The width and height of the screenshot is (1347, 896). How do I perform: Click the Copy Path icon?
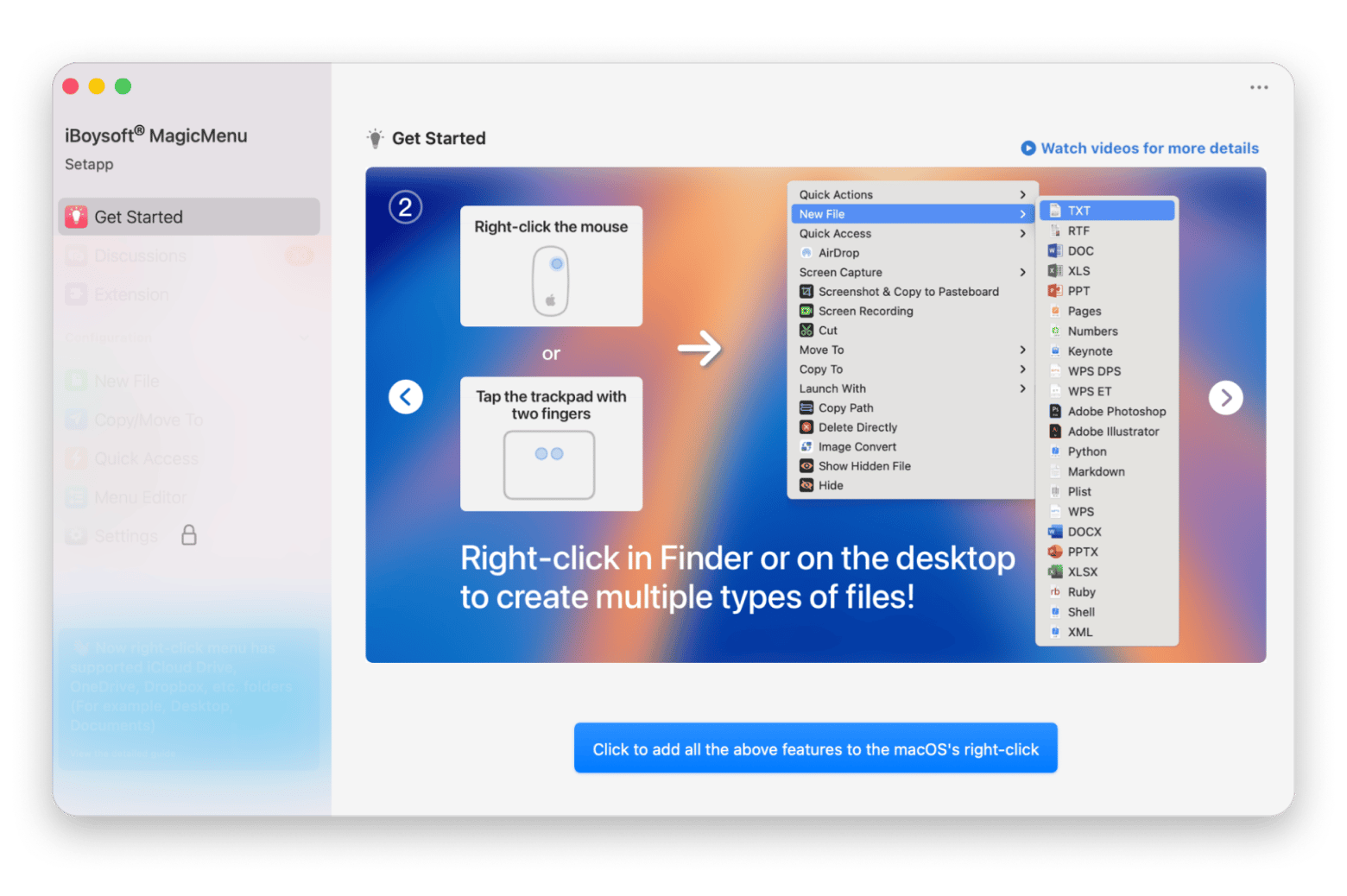tap(806, 407)
